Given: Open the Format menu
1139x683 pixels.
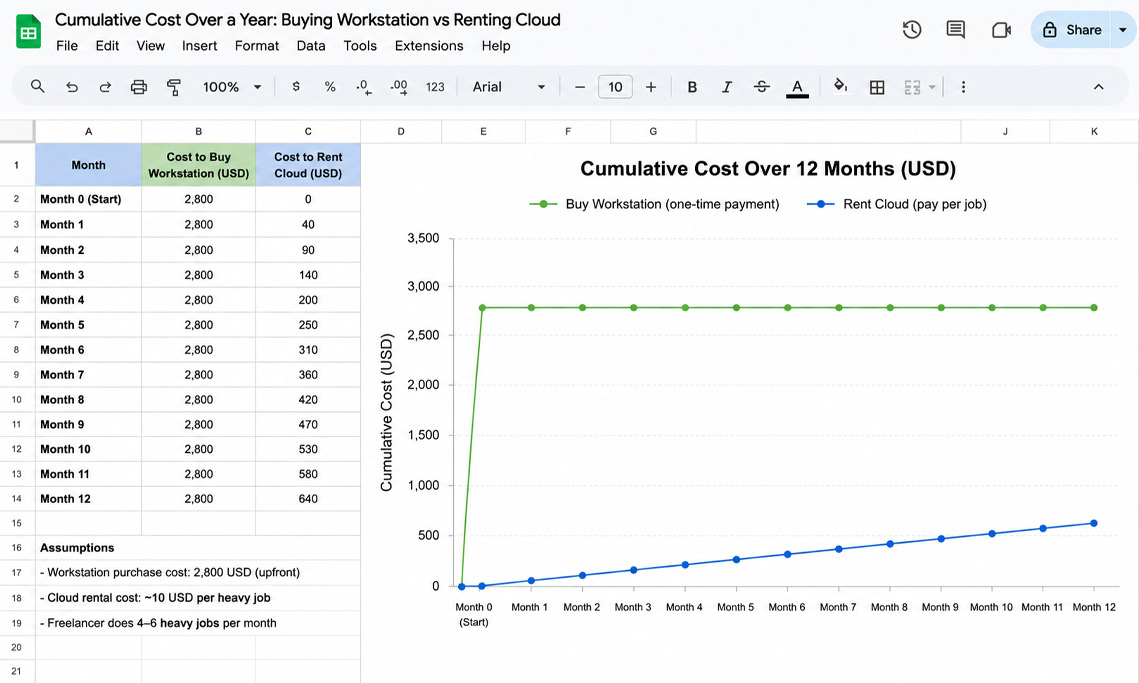Looking at the screenshot, I should [256, 46].
